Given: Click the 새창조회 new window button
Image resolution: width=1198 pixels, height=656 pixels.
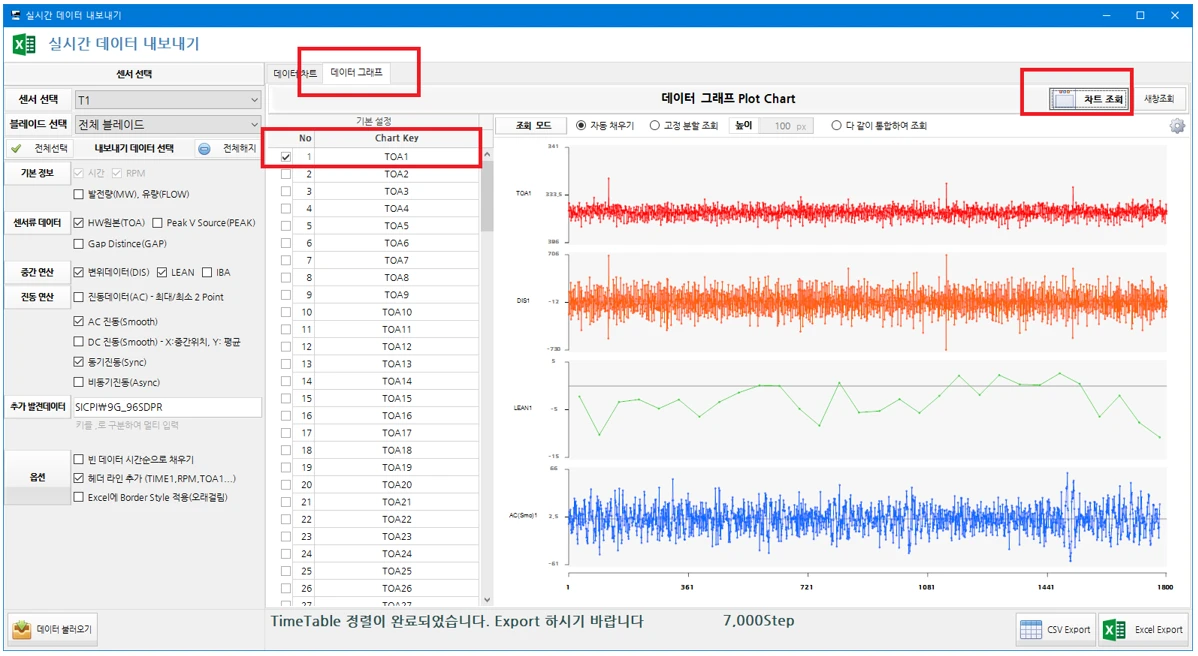Looking at the screenshot, I should (x=1158, y=99).
